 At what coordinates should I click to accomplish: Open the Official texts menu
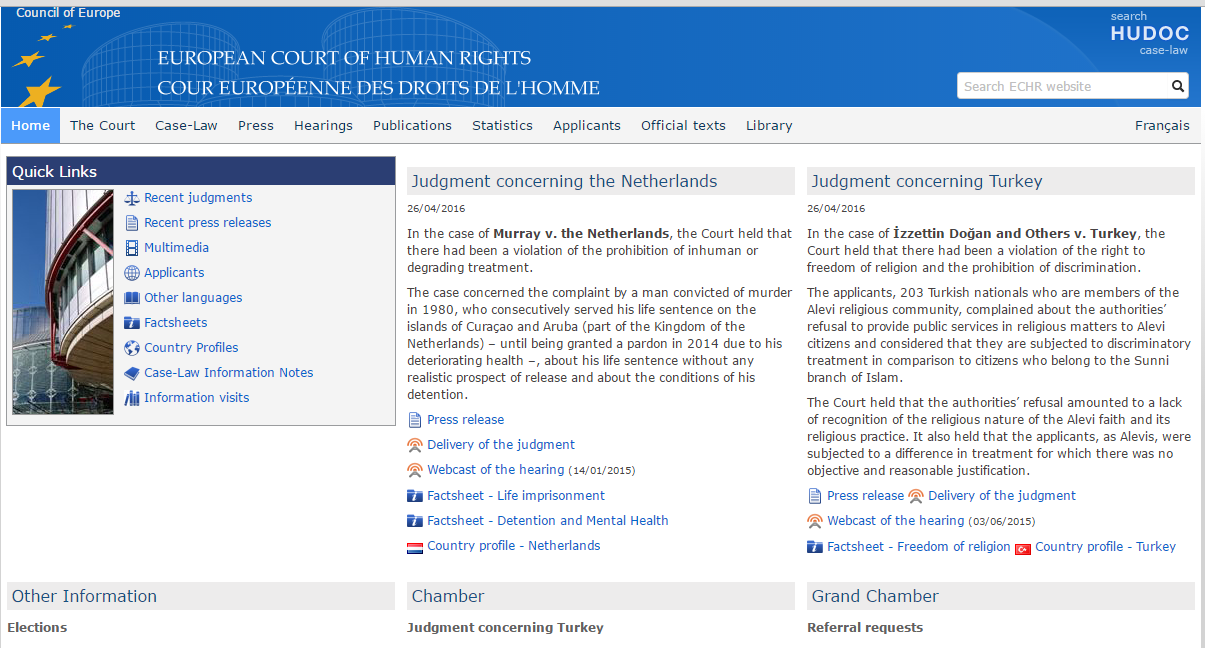point(683,126)
